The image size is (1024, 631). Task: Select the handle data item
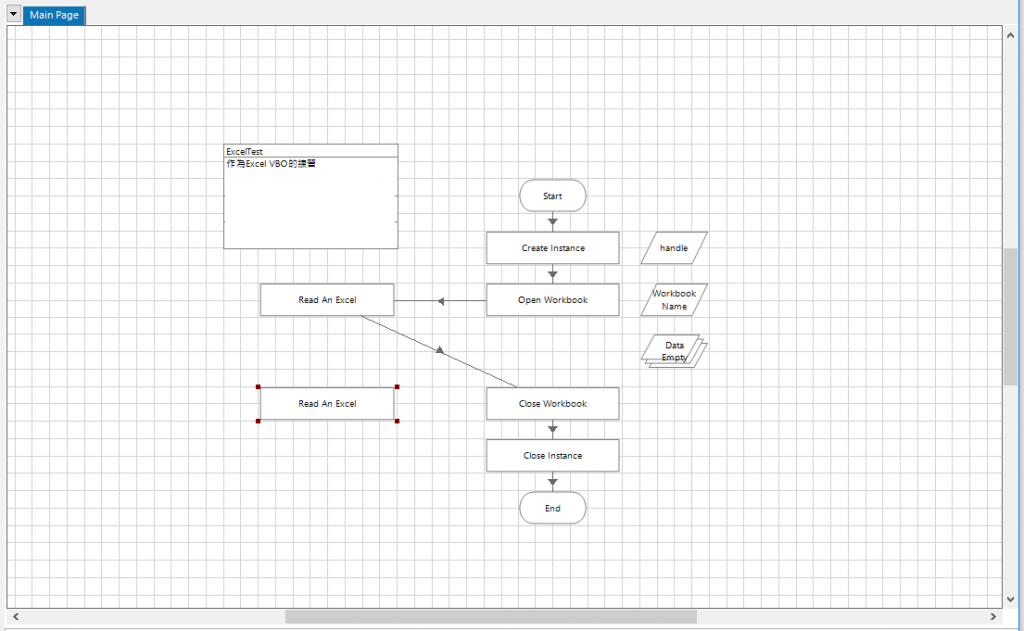(x=674, y=248)
